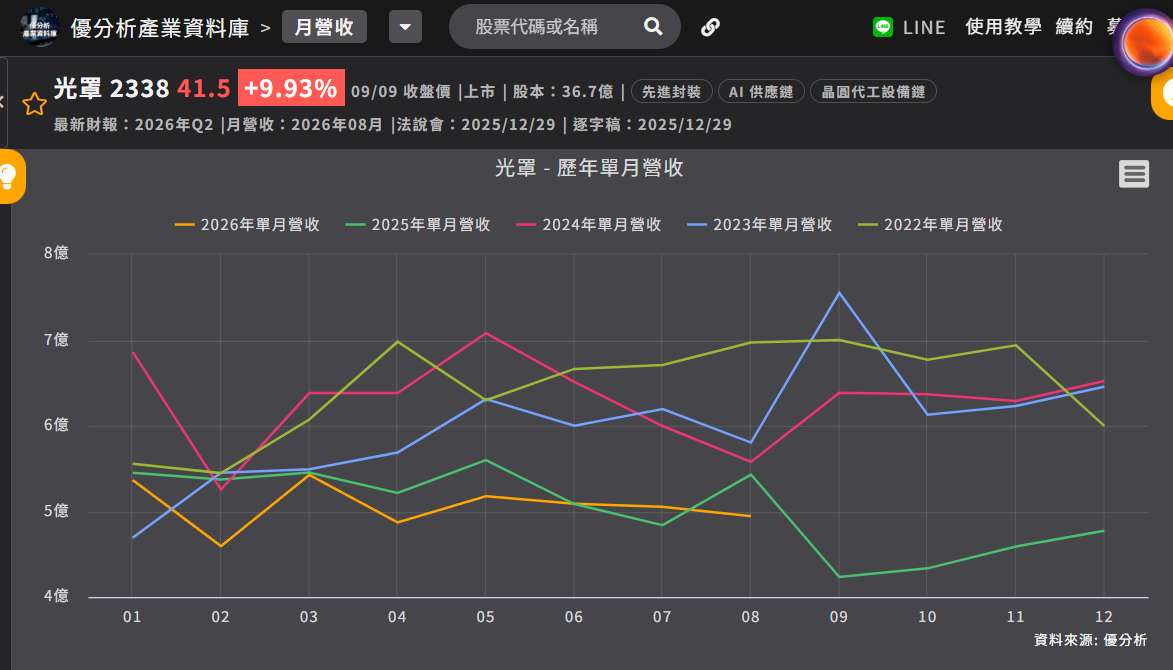Add 光罩 to favorites with star icon
1173x670 pixels.
(x=34, y=104)
